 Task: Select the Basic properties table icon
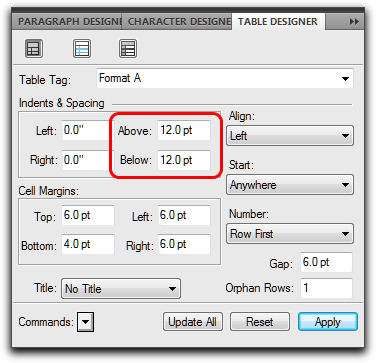(x=34, y=49)
